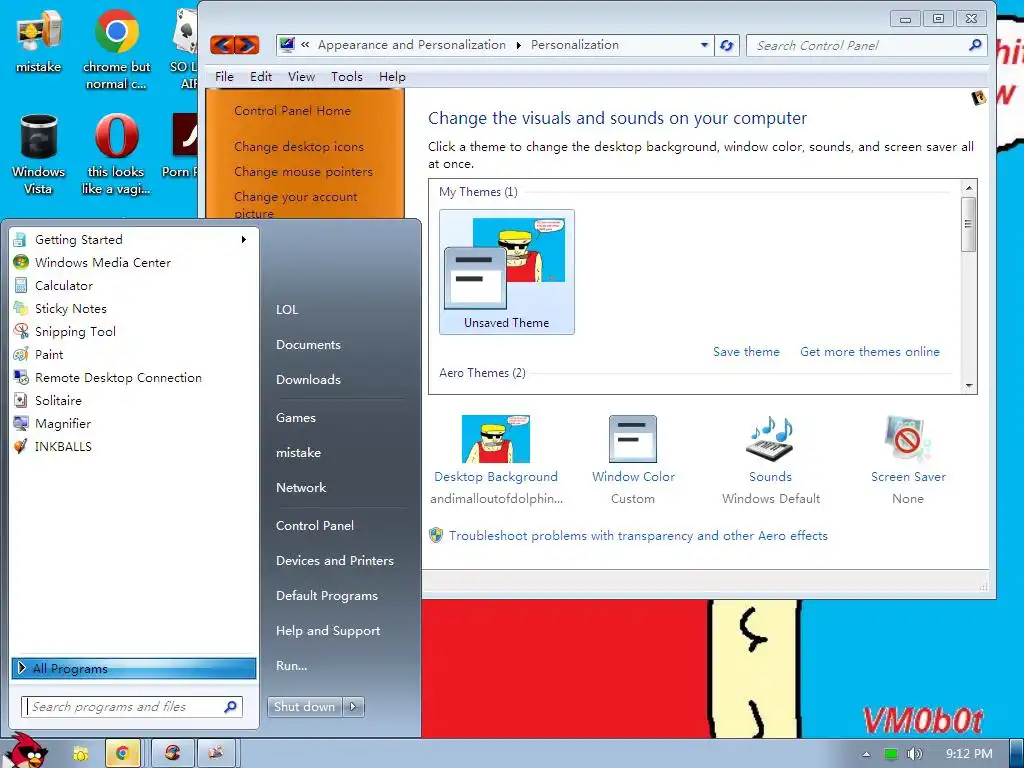Expand breadcrumb arrow after Appearance and Personalization
The width and height of the screenshot is (1024, 768).
(x=519, y=45)
